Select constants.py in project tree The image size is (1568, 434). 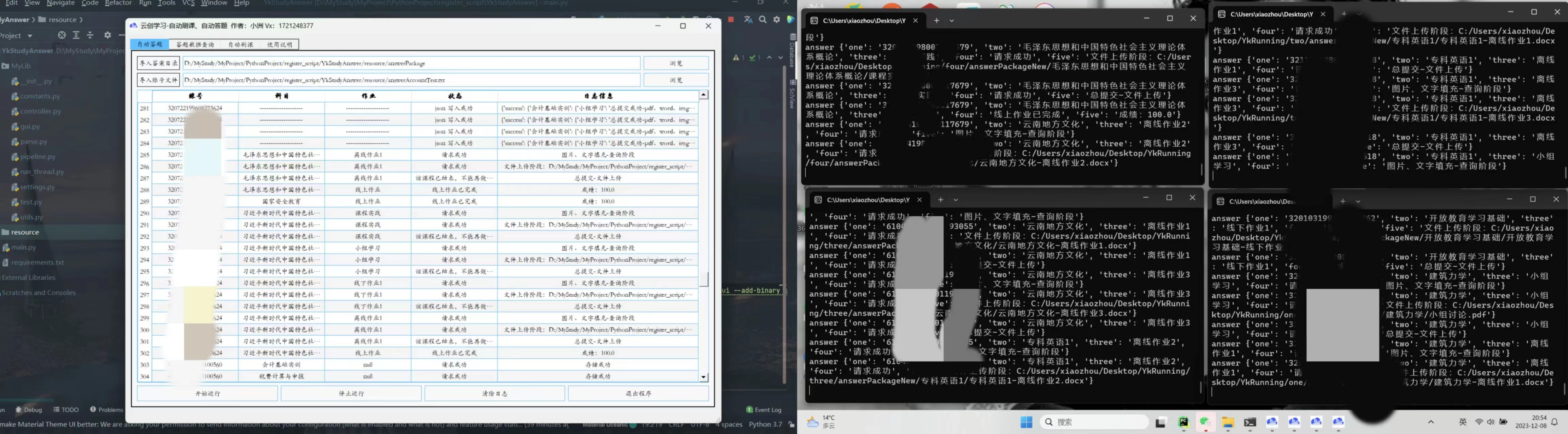pyautogui.click(x=40, y=96)
